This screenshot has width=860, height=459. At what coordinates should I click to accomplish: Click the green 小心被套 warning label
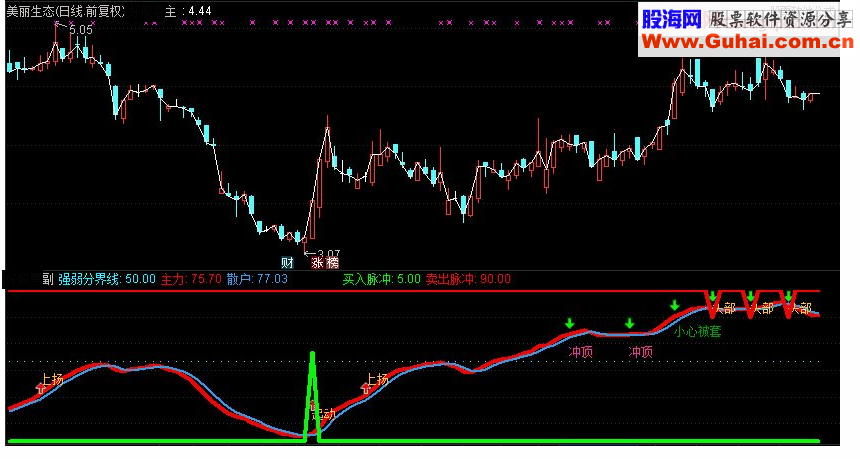click(x=697, y=331)
